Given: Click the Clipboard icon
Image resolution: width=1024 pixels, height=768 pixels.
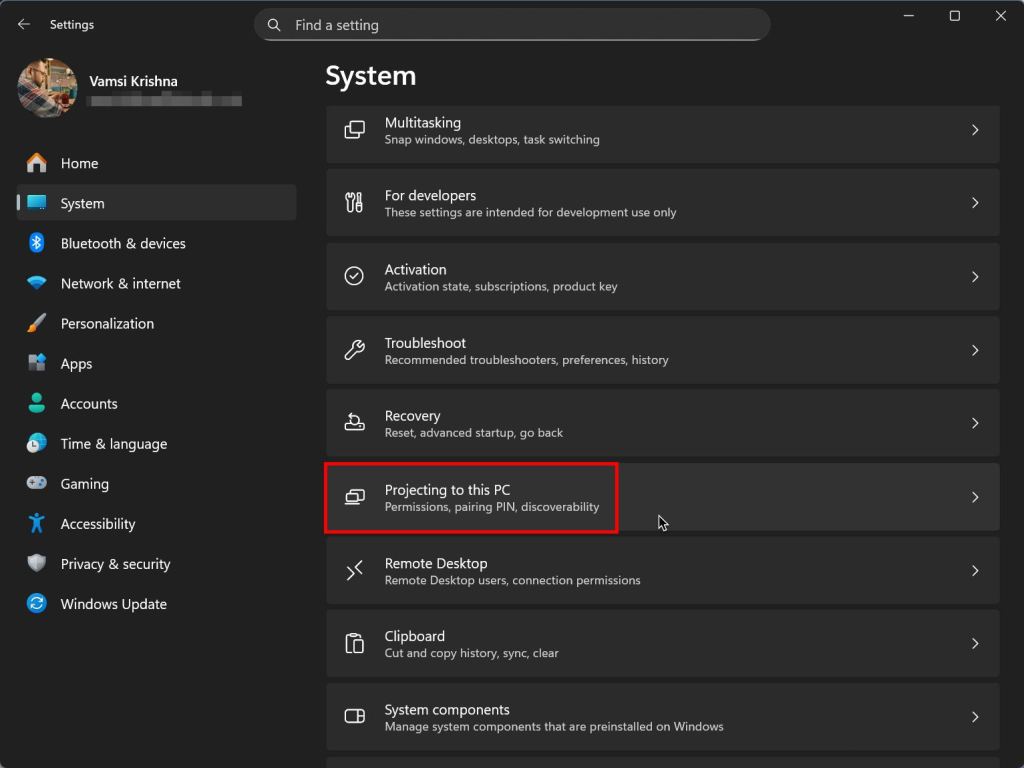Looking at the screenshot, I should tap(355, 643).
